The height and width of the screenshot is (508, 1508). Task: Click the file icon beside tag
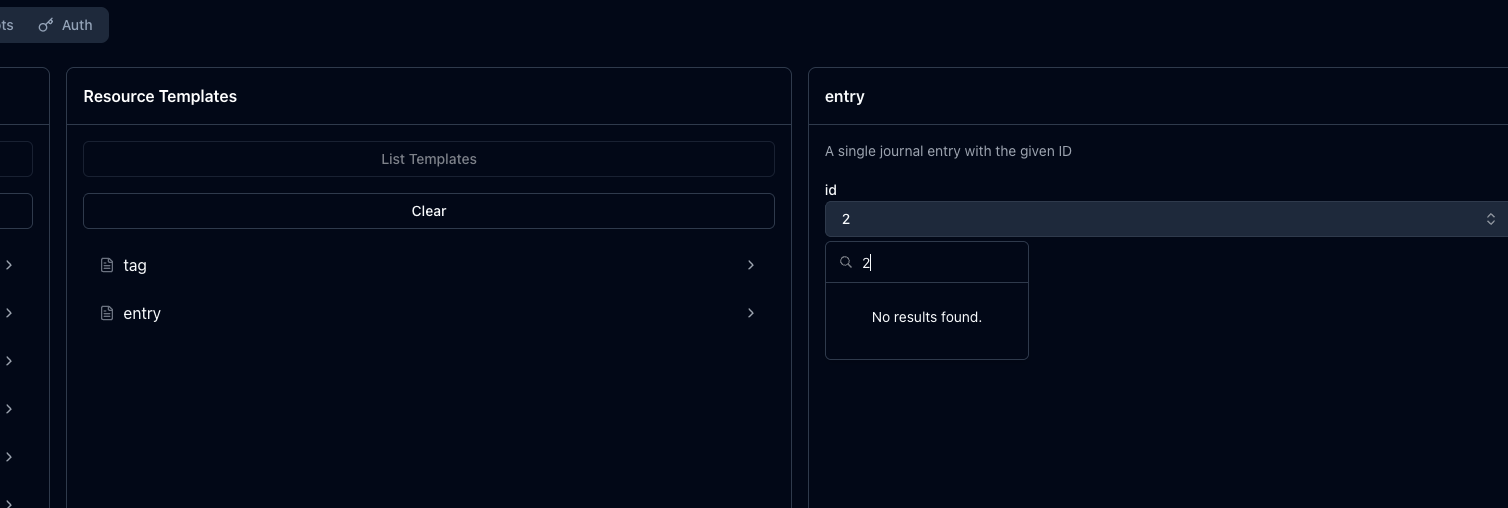pos(107,265)
